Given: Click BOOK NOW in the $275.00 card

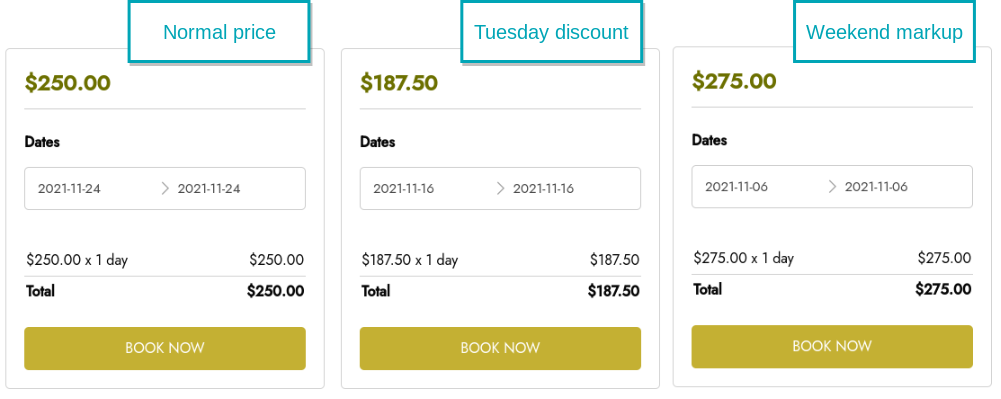Looking at the screenshot, I should 832,347.
